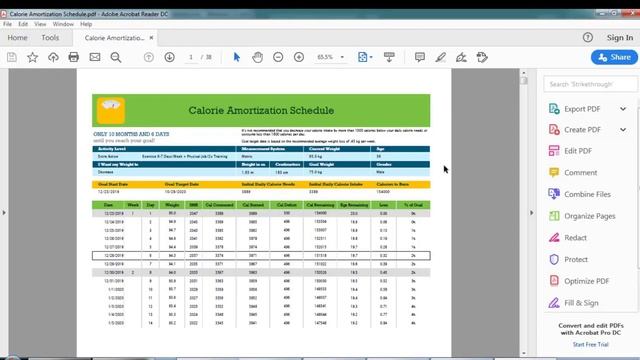640x360 pixels.
Task: Click the document vertical scrollbar thumb
Action: point(524,80)
